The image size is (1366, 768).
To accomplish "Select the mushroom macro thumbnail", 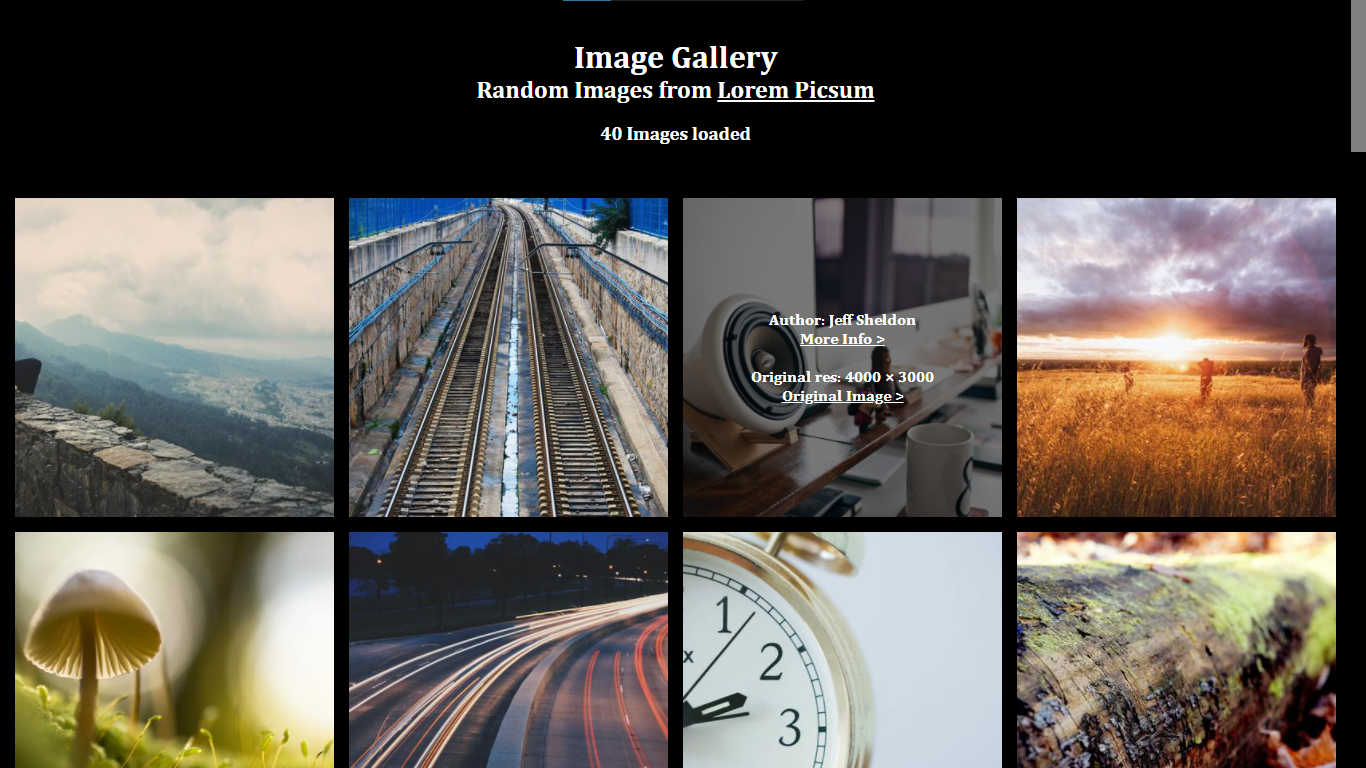I will pyautogui.click(x=174, y=650).
